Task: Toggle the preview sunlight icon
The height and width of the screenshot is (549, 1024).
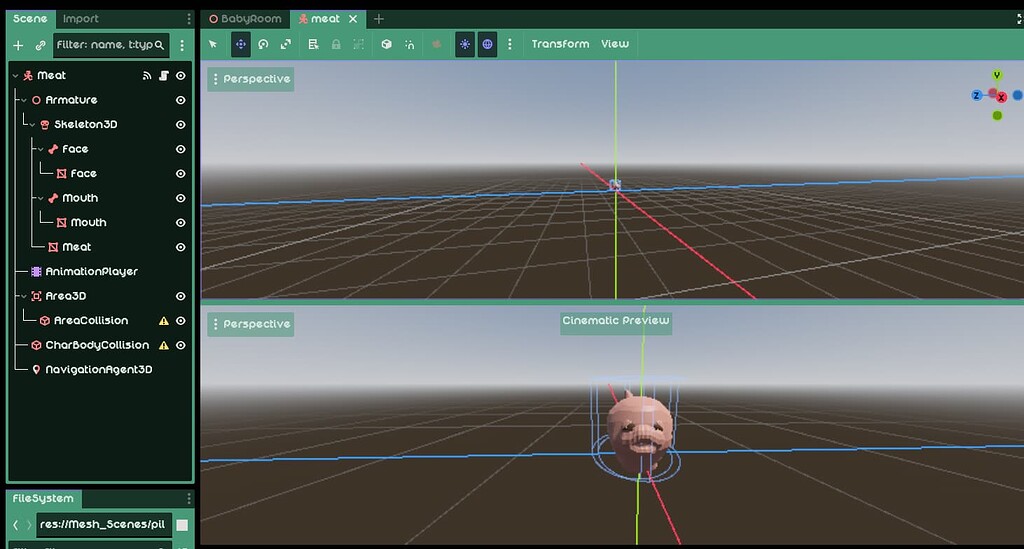Action: [x=464, y=44]
